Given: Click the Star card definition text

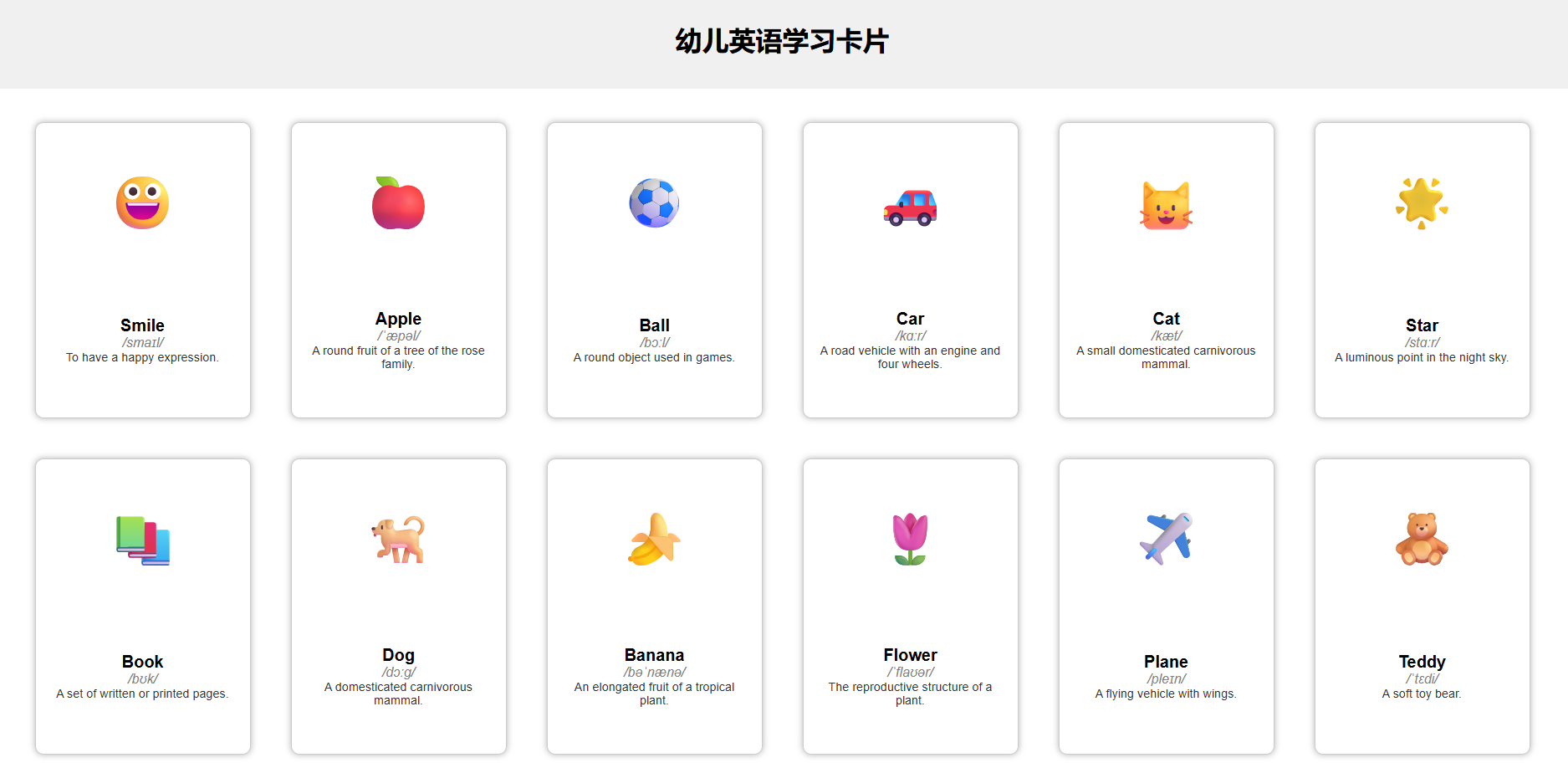Looking at the screenshot, I should (1422, 357).
